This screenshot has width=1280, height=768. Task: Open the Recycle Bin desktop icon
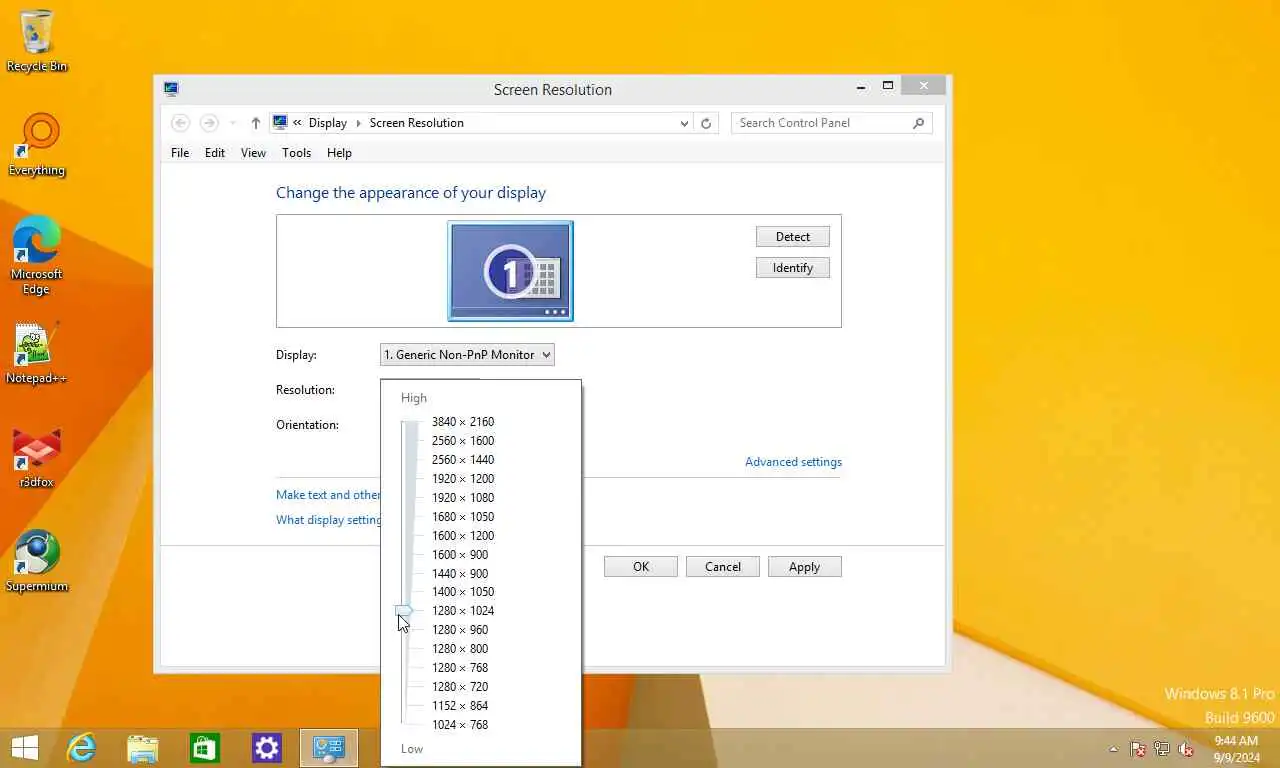[x=37, y=41]
